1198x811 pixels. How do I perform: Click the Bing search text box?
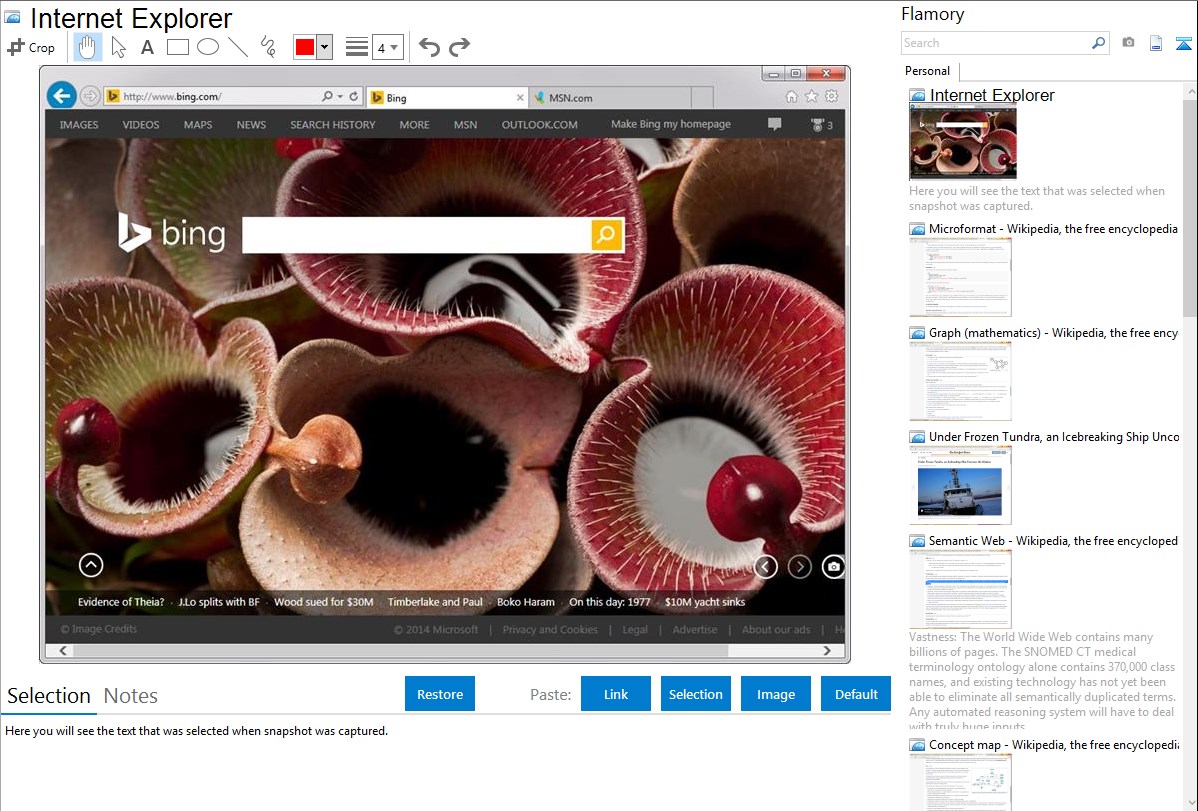[416, 235]
